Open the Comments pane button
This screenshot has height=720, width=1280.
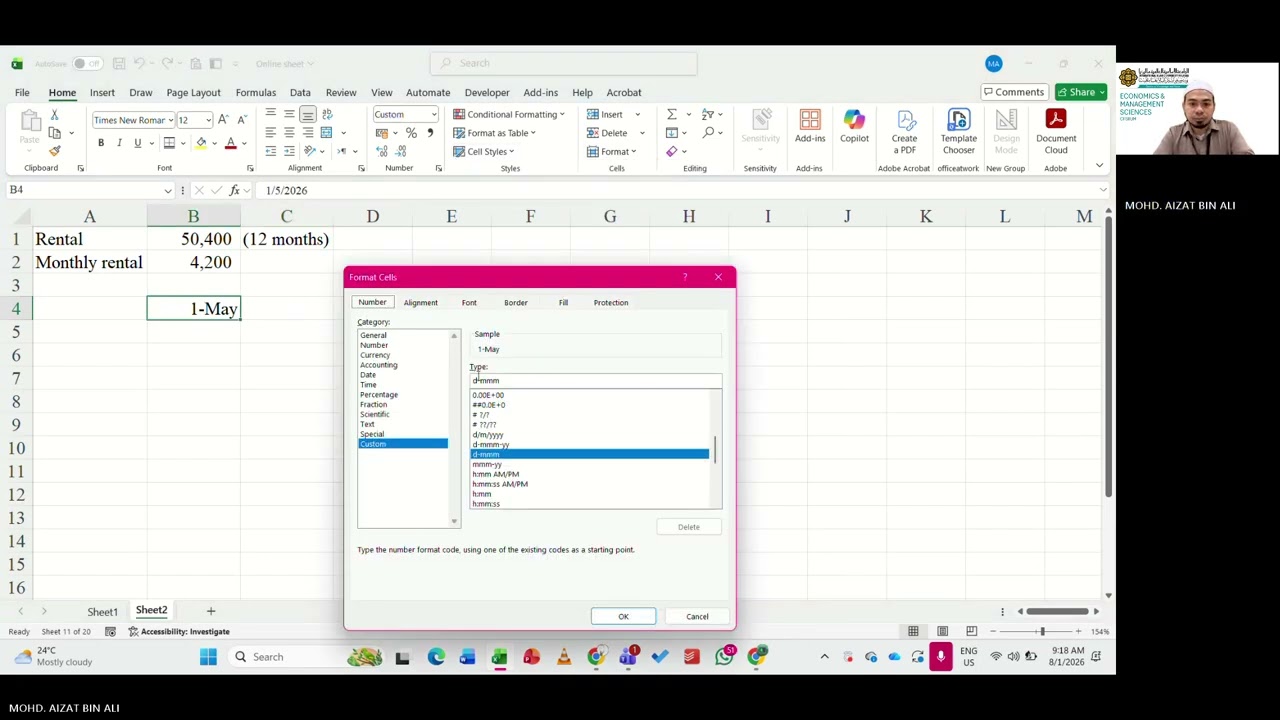[x=1013, y=92]
